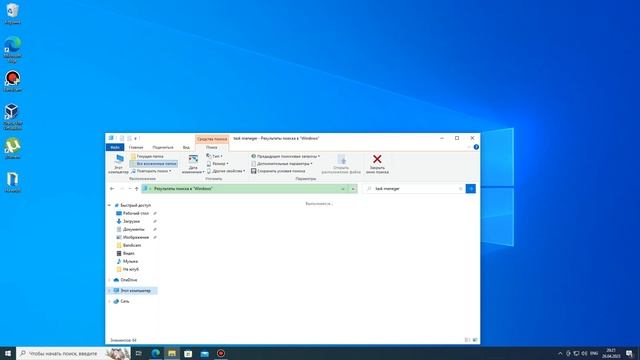Select Current folder search option

tap(147, 156)
